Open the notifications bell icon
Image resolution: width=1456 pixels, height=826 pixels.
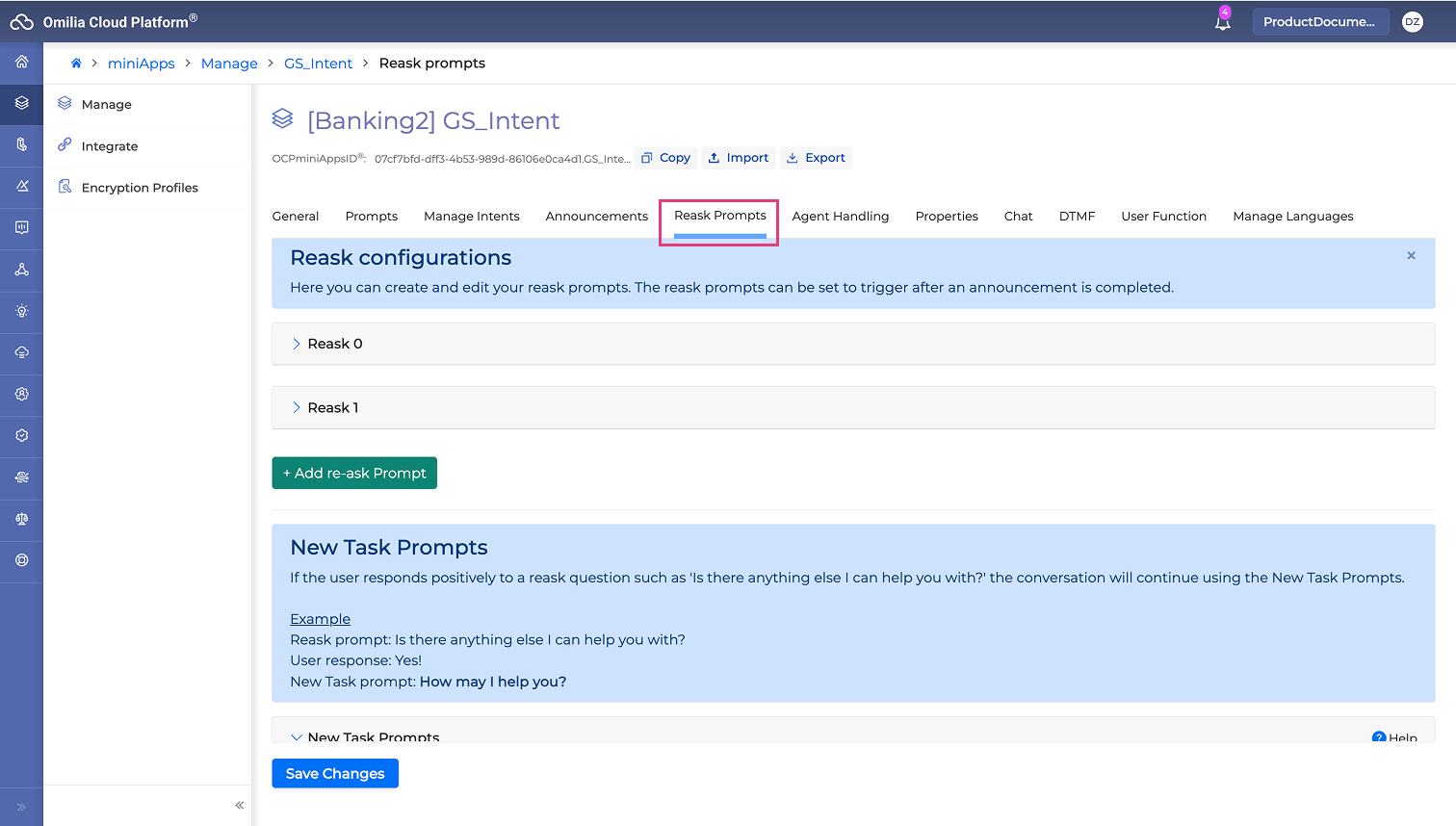click(1222, 22)
